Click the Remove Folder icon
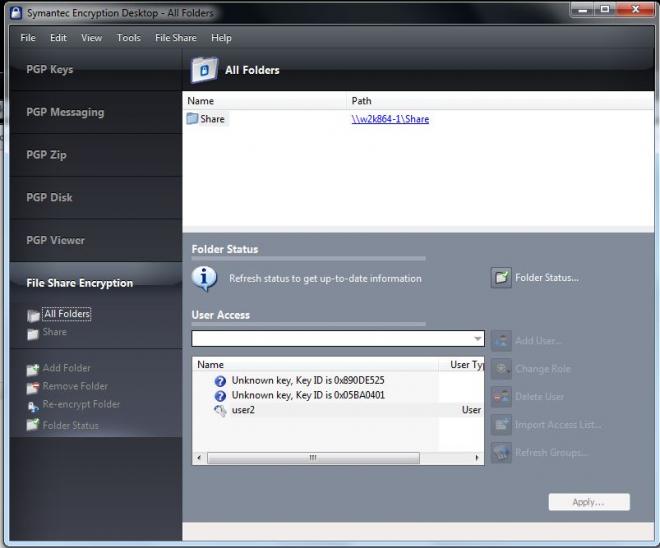 (x=33, y=388)
